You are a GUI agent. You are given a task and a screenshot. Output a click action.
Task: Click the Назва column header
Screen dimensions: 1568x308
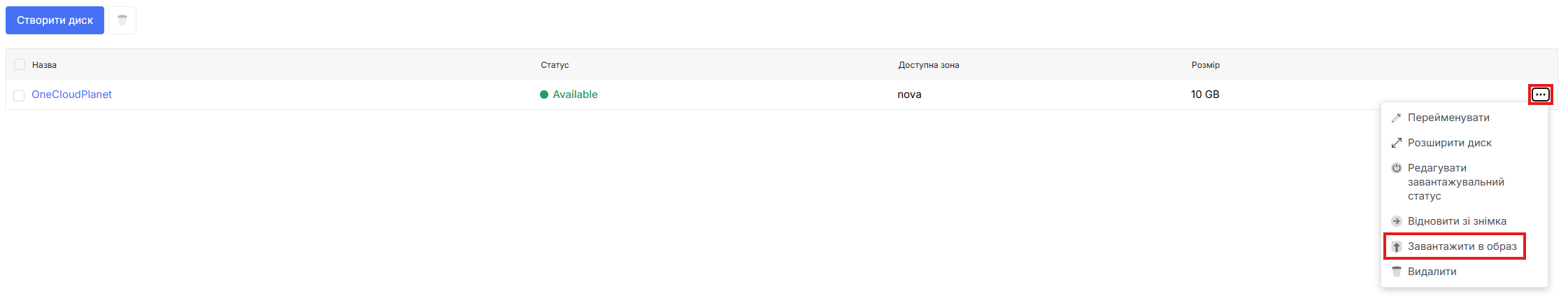pyautogui.click(x=44, y=65)
